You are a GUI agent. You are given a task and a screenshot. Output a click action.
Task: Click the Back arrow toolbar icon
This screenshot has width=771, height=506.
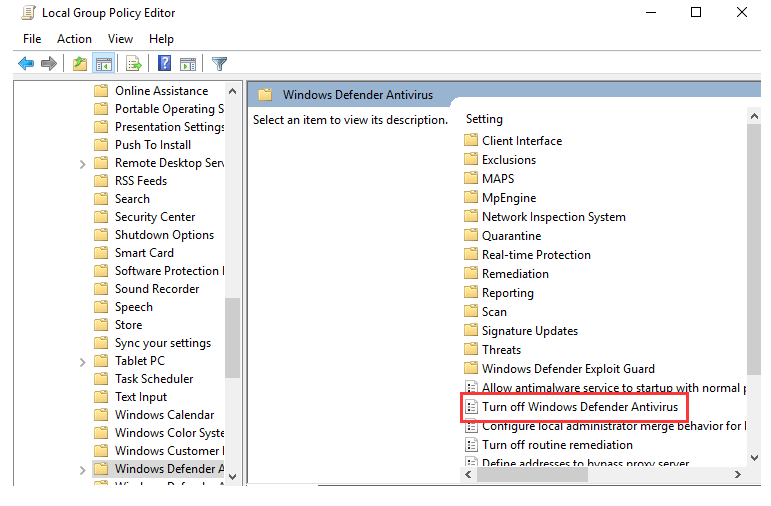pos(26,63)
